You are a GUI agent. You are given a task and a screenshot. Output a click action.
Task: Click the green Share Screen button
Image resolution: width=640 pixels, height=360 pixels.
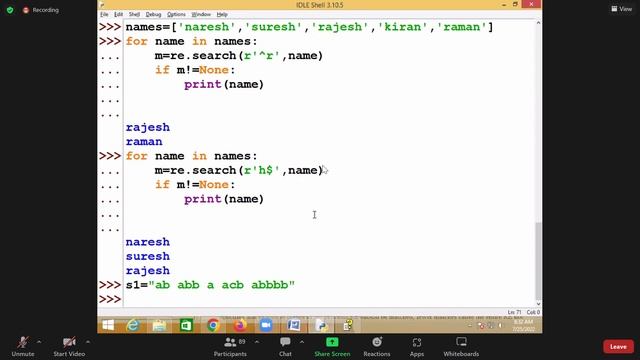click(x=332, y=347)
